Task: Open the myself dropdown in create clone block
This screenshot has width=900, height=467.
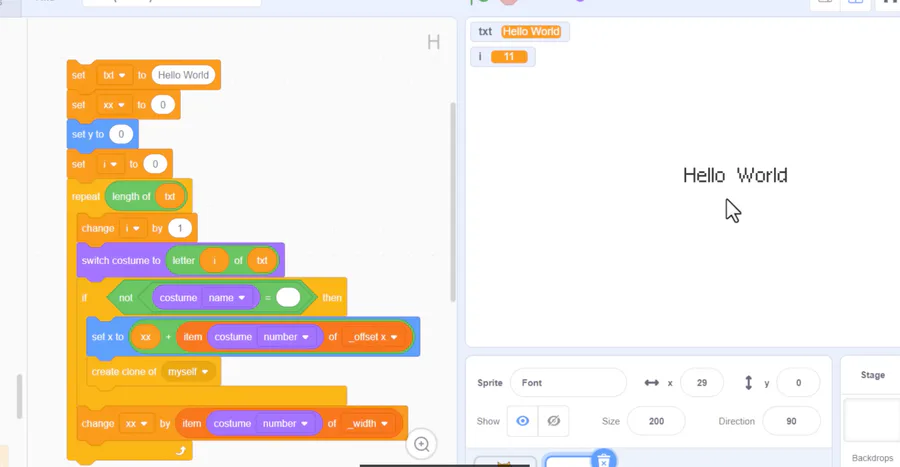Action: coord(188,372)
